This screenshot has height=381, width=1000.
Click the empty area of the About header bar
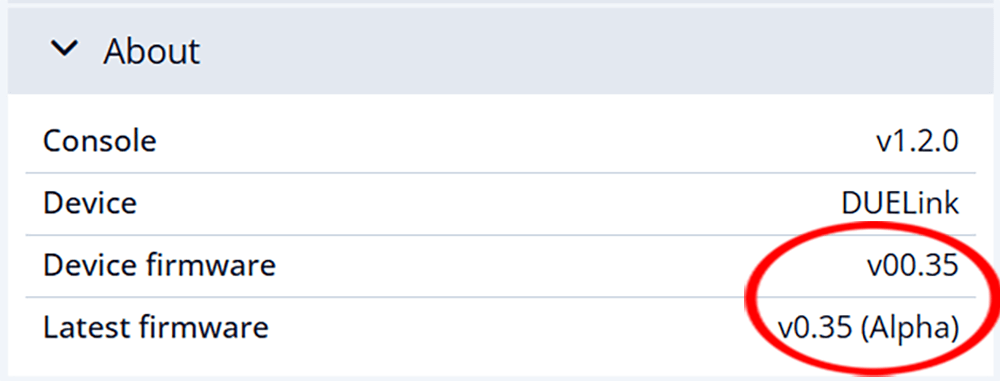coord(574,50)
